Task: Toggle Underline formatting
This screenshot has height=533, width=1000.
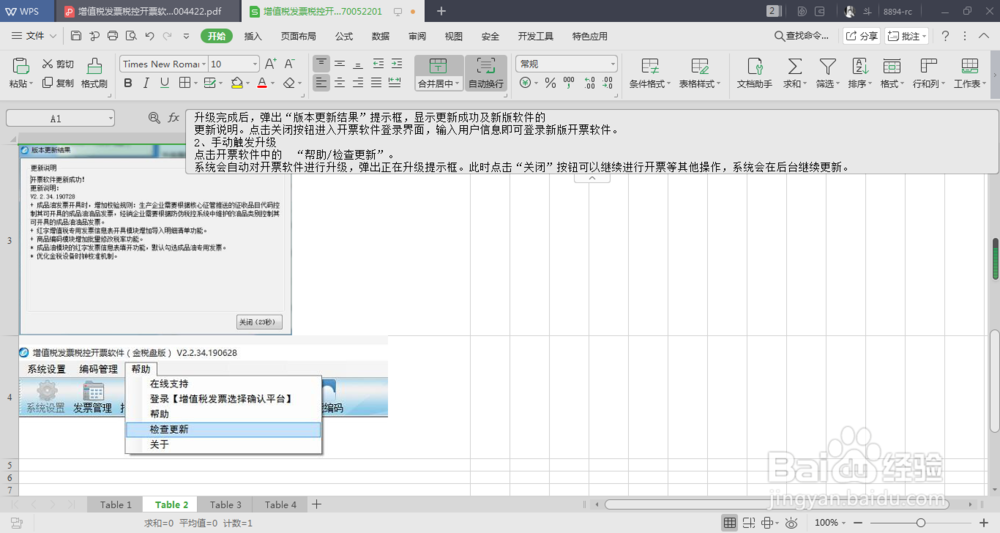Action: click(x=165, y=83)
